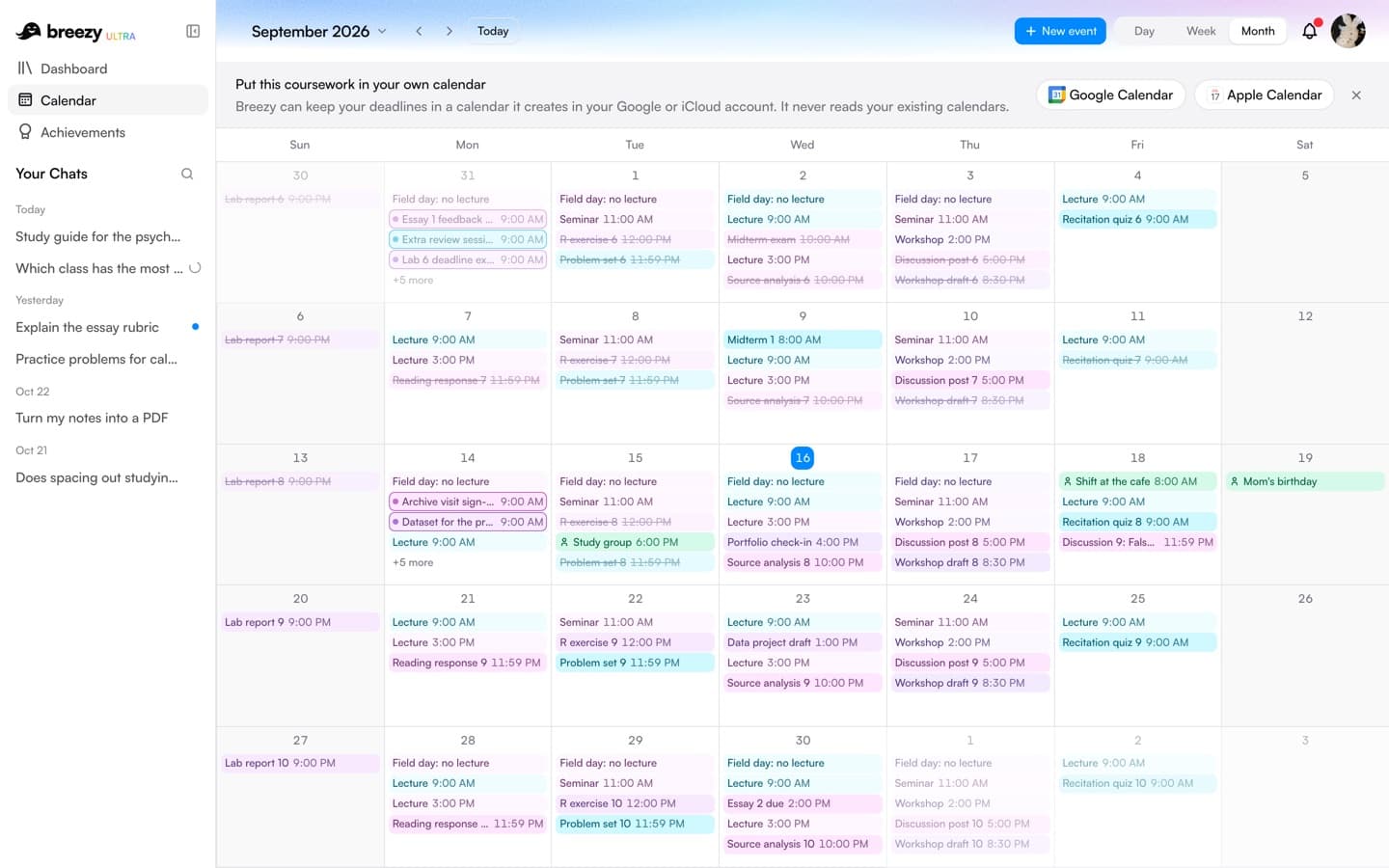Switch to Month view
The image size is (1389, 868).
(1258, 31)
